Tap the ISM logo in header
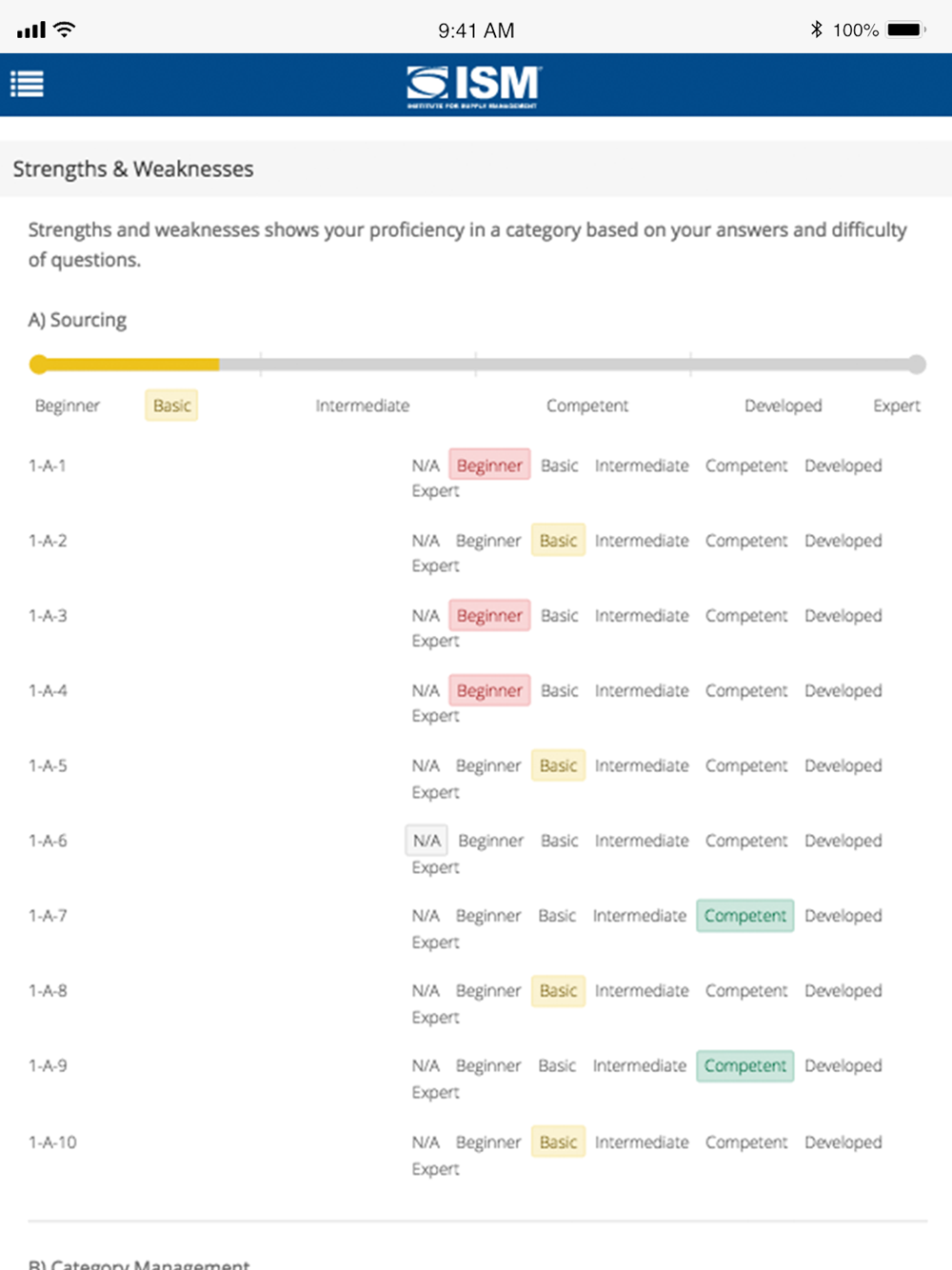The image size is (952, 1270). click(x=474, y=86)
